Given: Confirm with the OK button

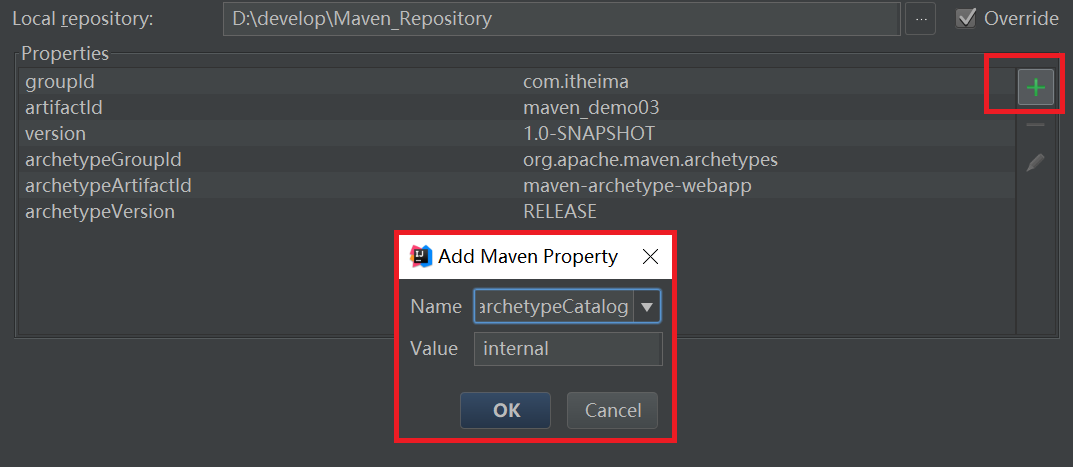Looking at the screenshot, I should pyautogui.click(x=505, y=410).
